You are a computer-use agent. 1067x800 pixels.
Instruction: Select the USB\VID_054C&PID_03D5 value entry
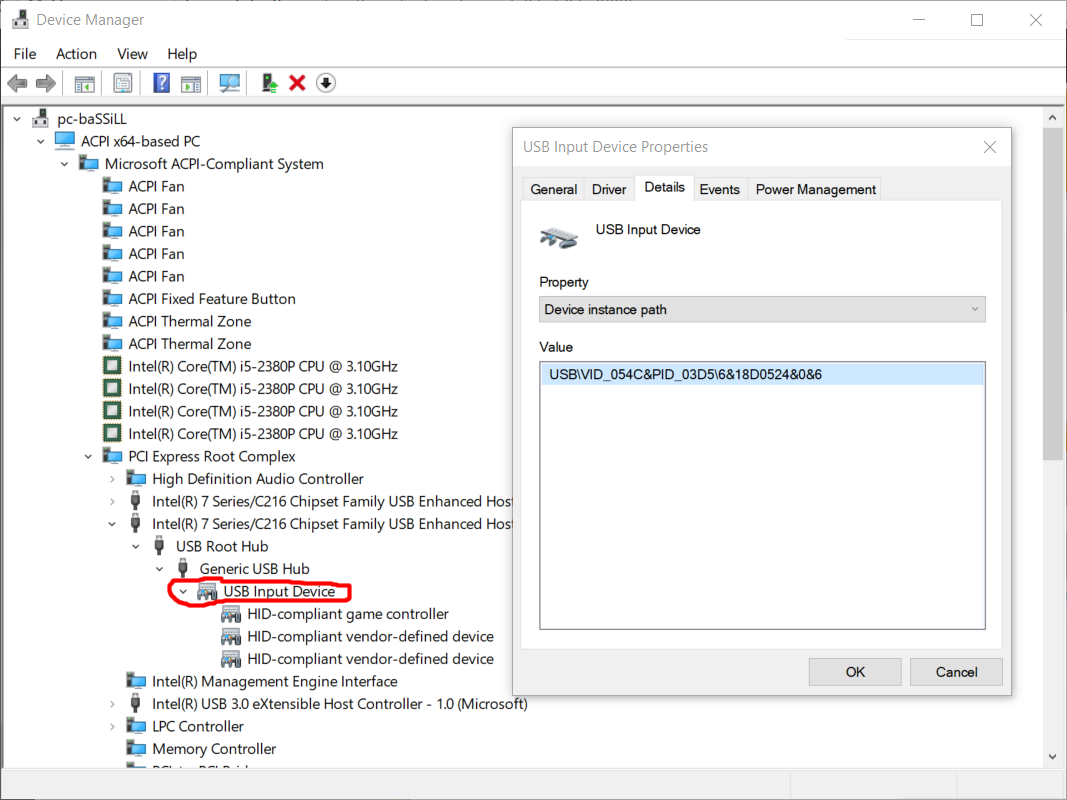click(761, 374)
